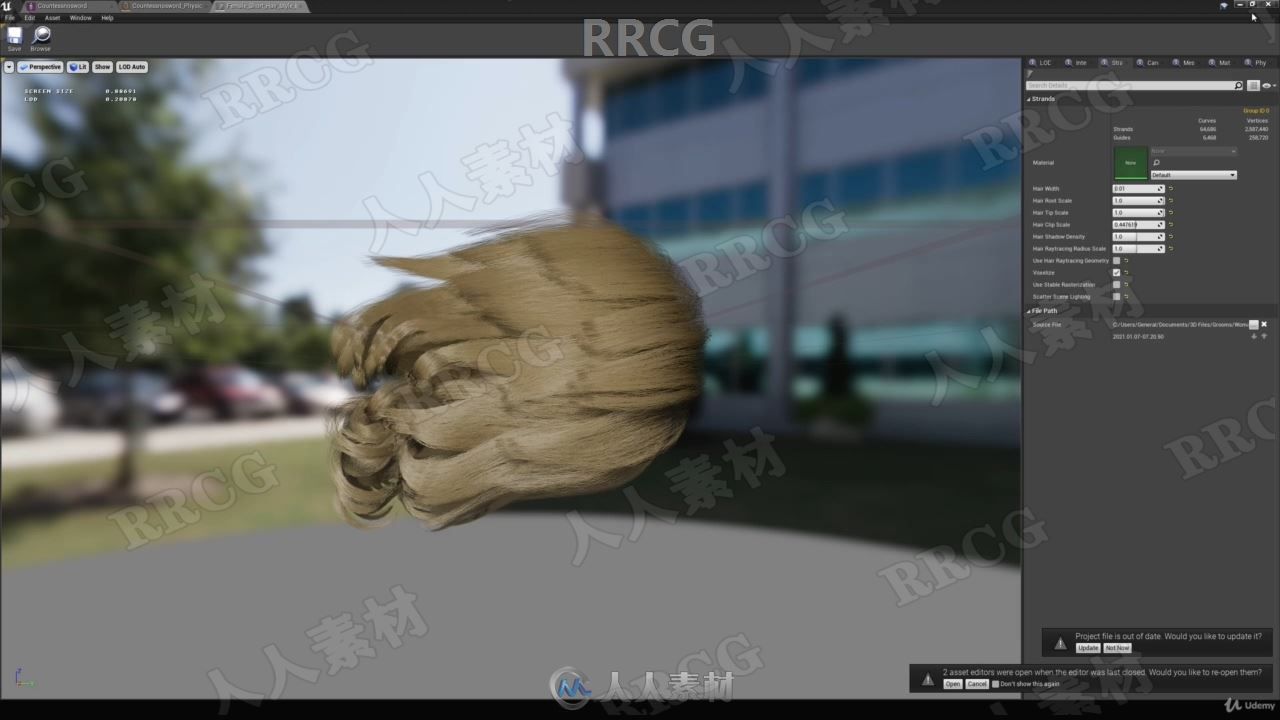The width and height of the screenshot is (1280, 720).
Task: Click the Browse magnifier icon
Action: click(41, 35)
